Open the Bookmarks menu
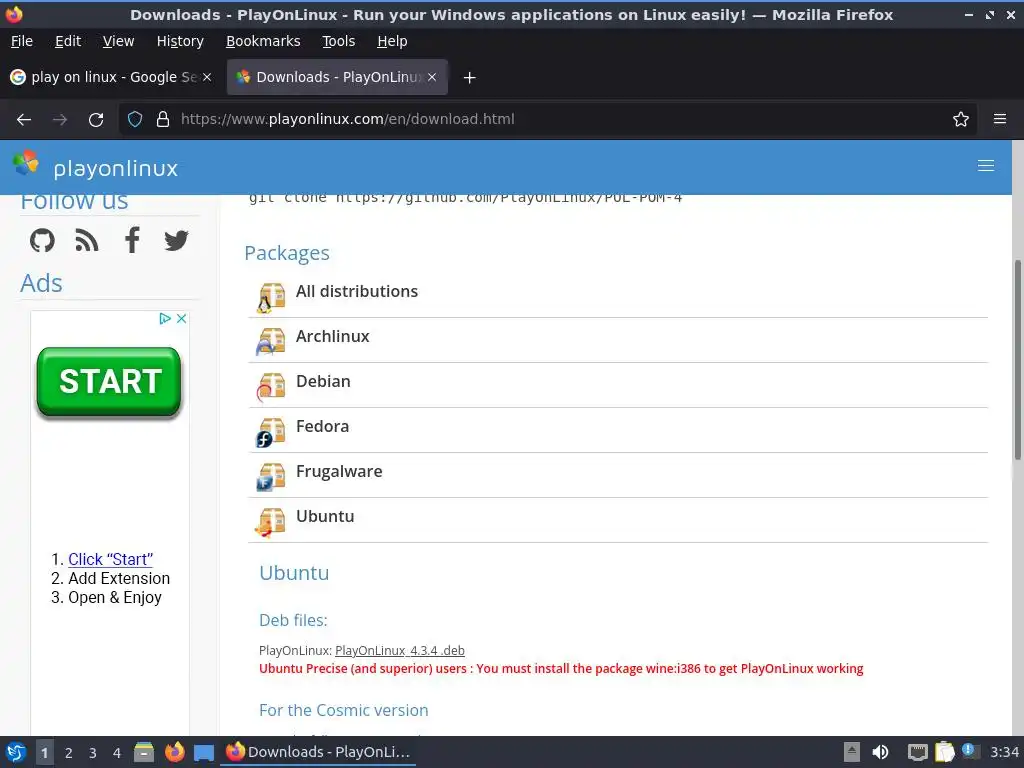Screen dimensions: 1024x768 click(263, 41)
